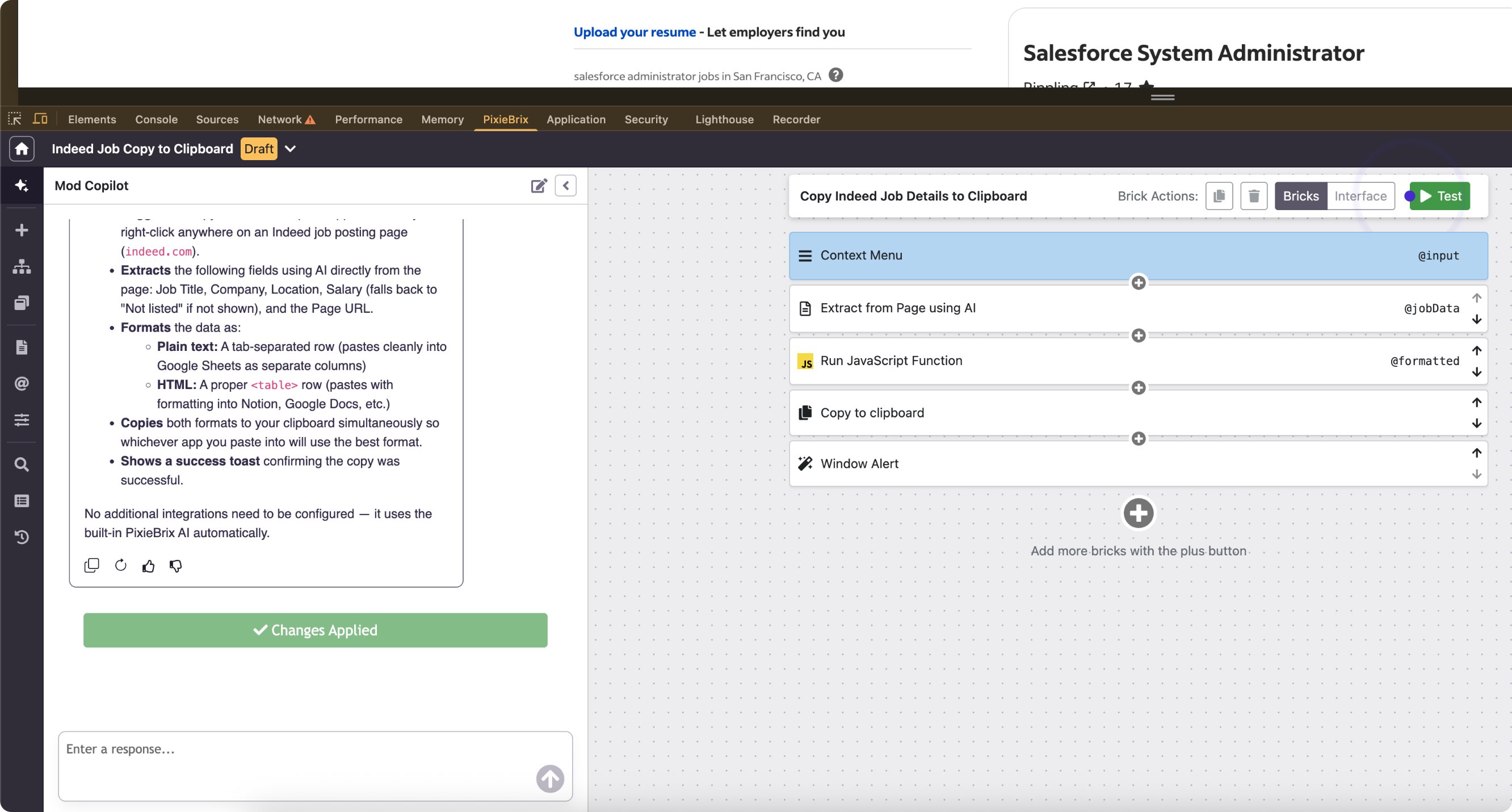The width and height of the screenshot is (1512, 812).
Task: Open the Draft mod dropdown chevron
Action: pyautogui.click(x=290, y=149)
